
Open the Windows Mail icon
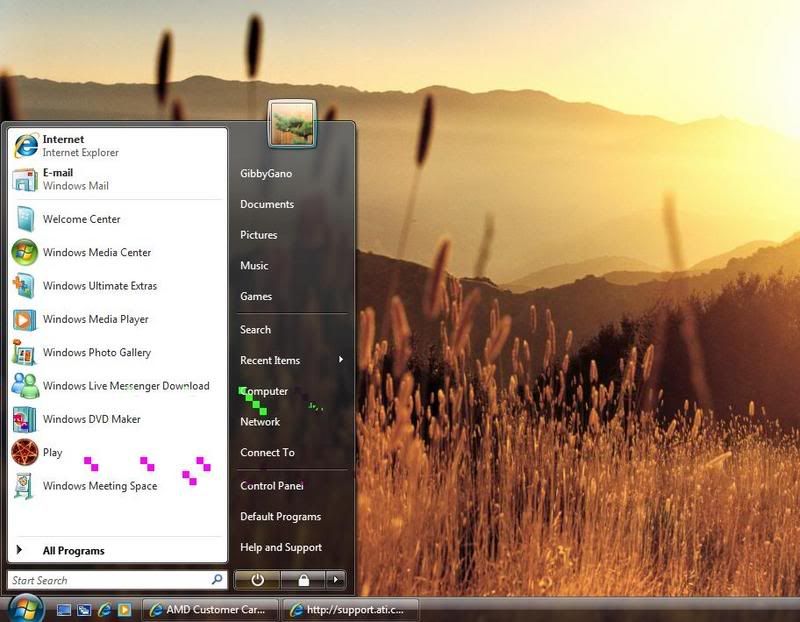click(25, 180)
